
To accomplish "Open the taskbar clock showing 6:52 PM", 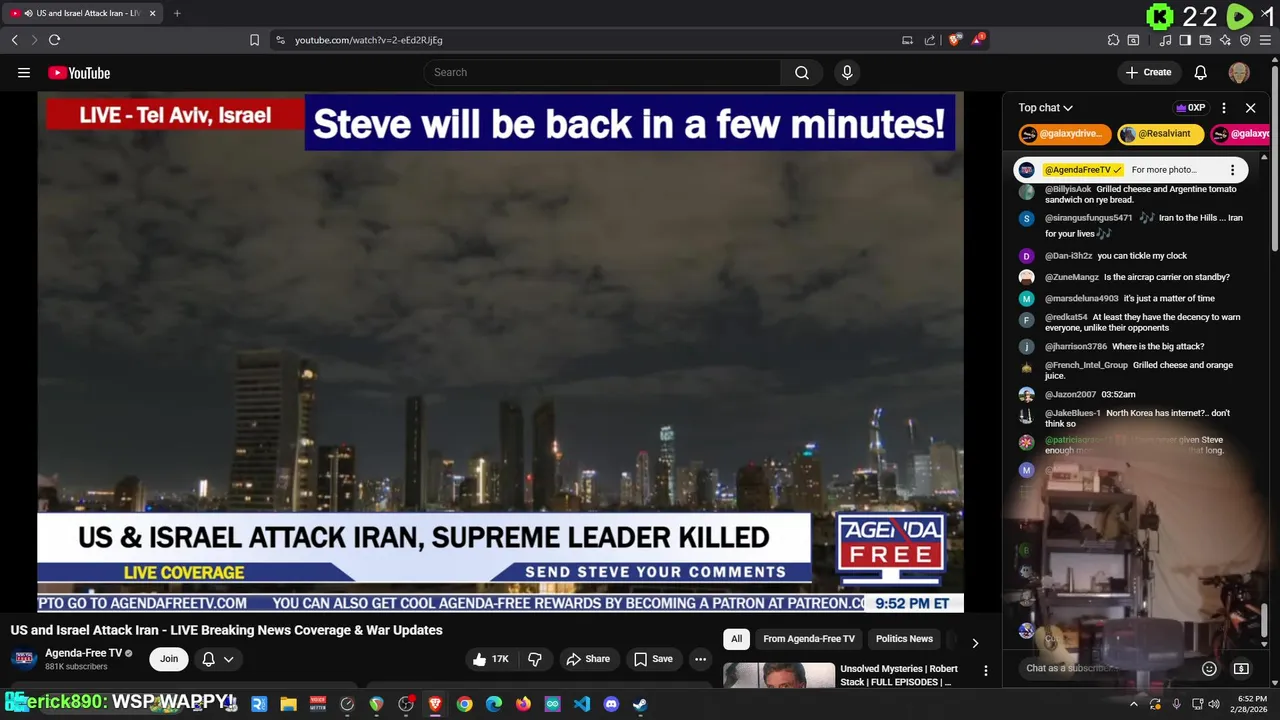I will coord(1250,704).
